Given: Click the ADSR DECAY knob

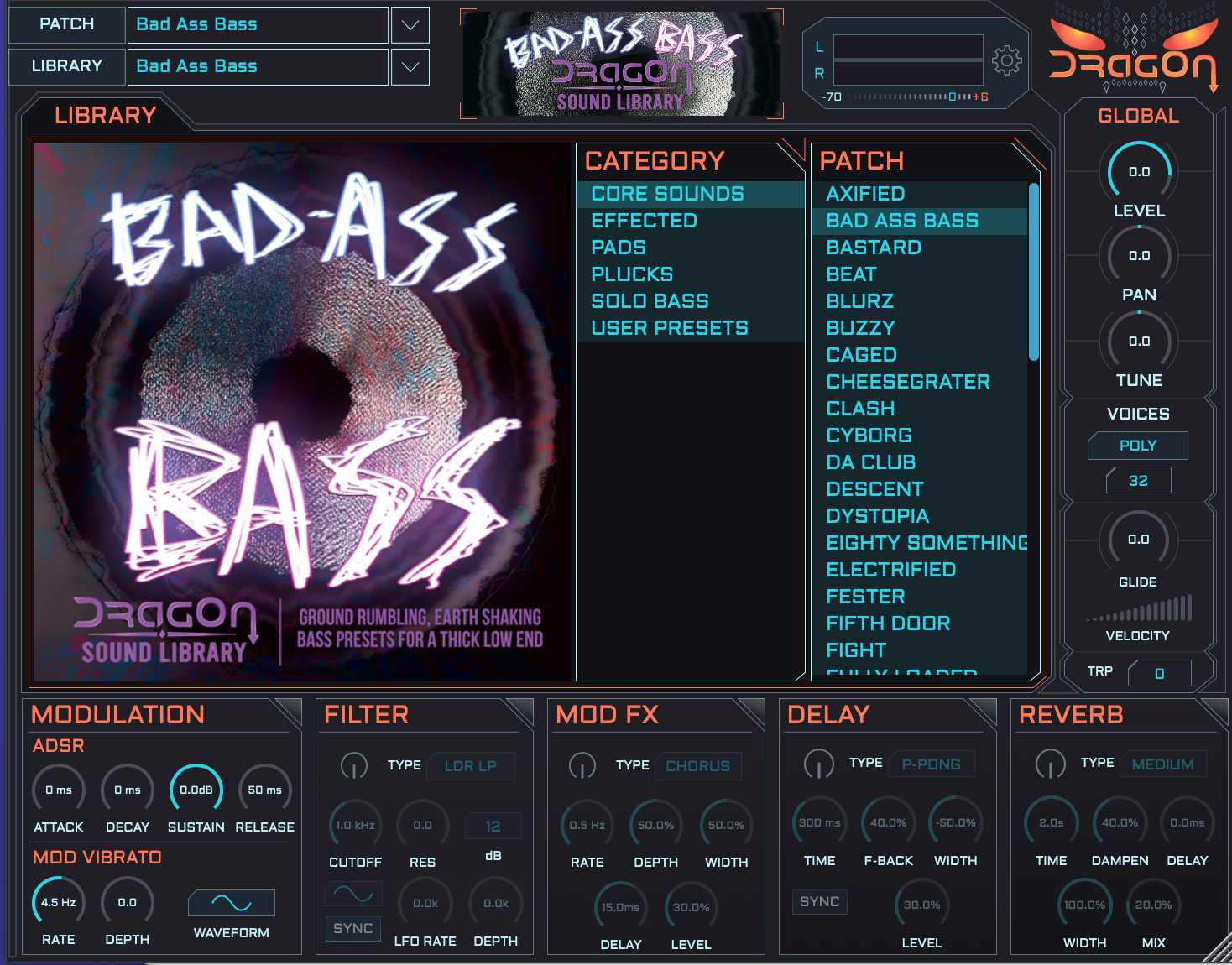Looking at the screenshot, I should (x=128, y=790).
